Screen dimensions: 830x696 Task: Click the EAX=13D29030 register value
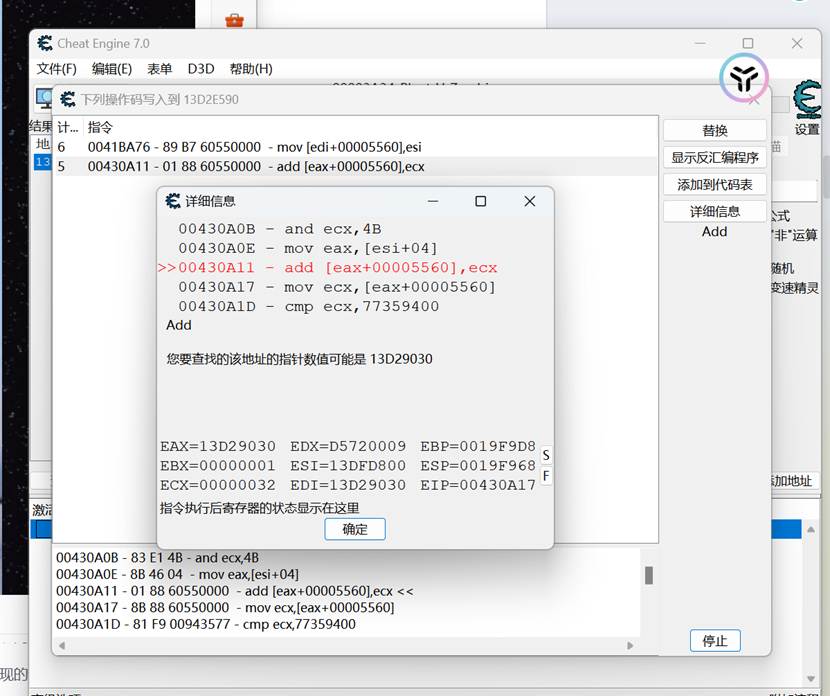tap(218, 447)
